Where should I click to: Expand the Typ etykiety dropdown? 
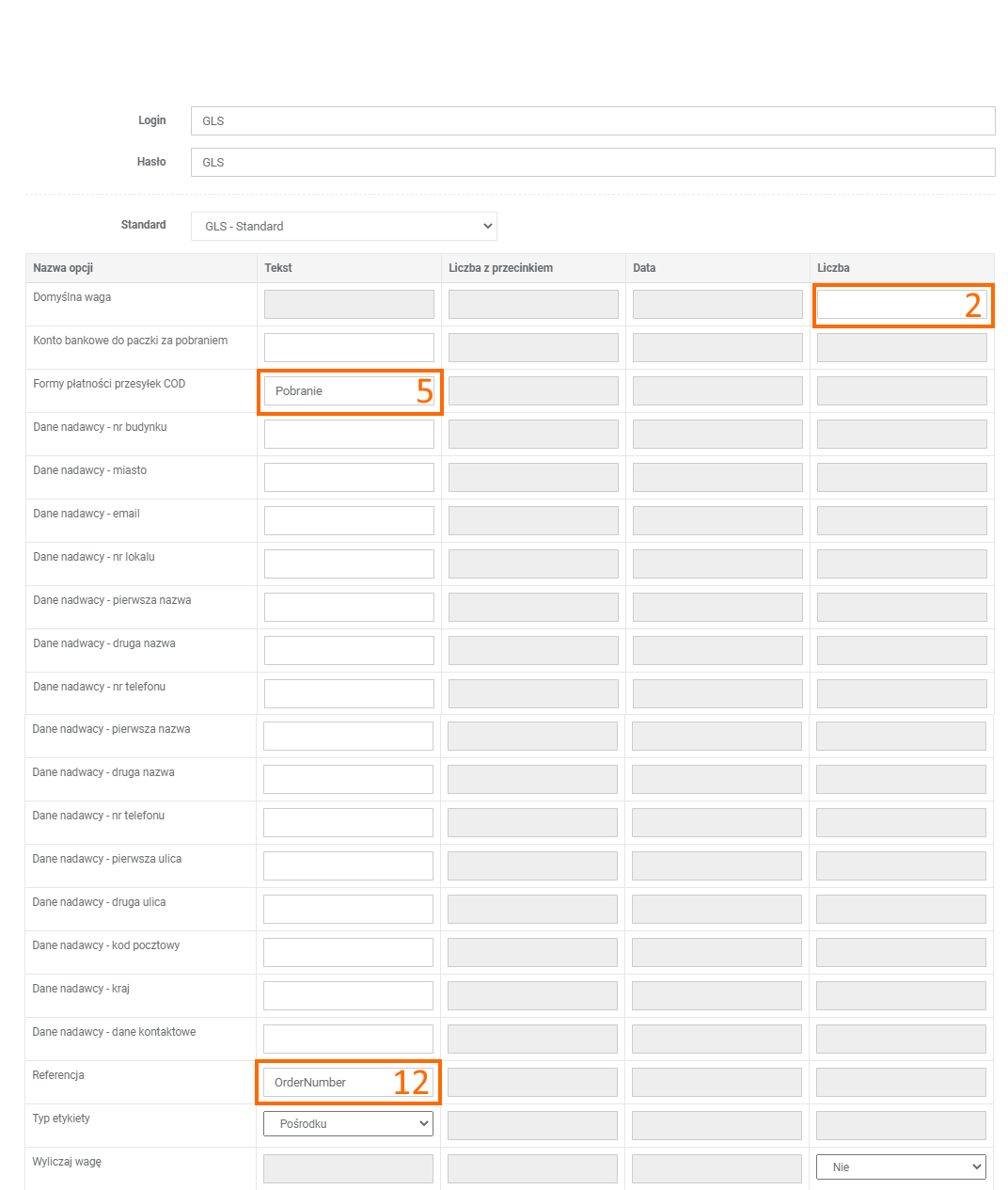[348, 1123]
